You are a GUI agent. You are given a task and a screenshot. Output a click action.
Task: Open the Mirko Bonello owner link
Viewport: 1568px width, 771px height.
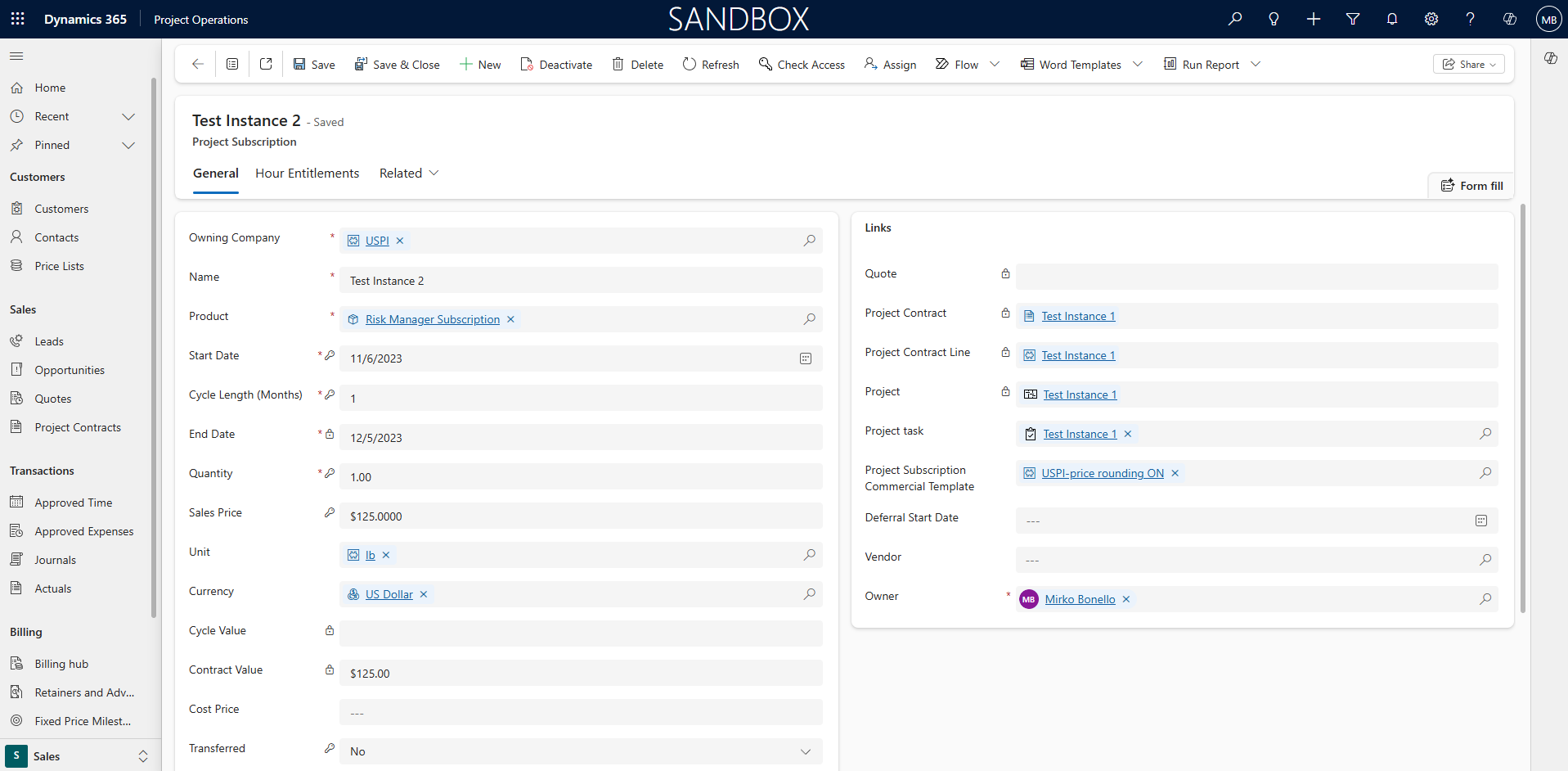[1080, 599]
